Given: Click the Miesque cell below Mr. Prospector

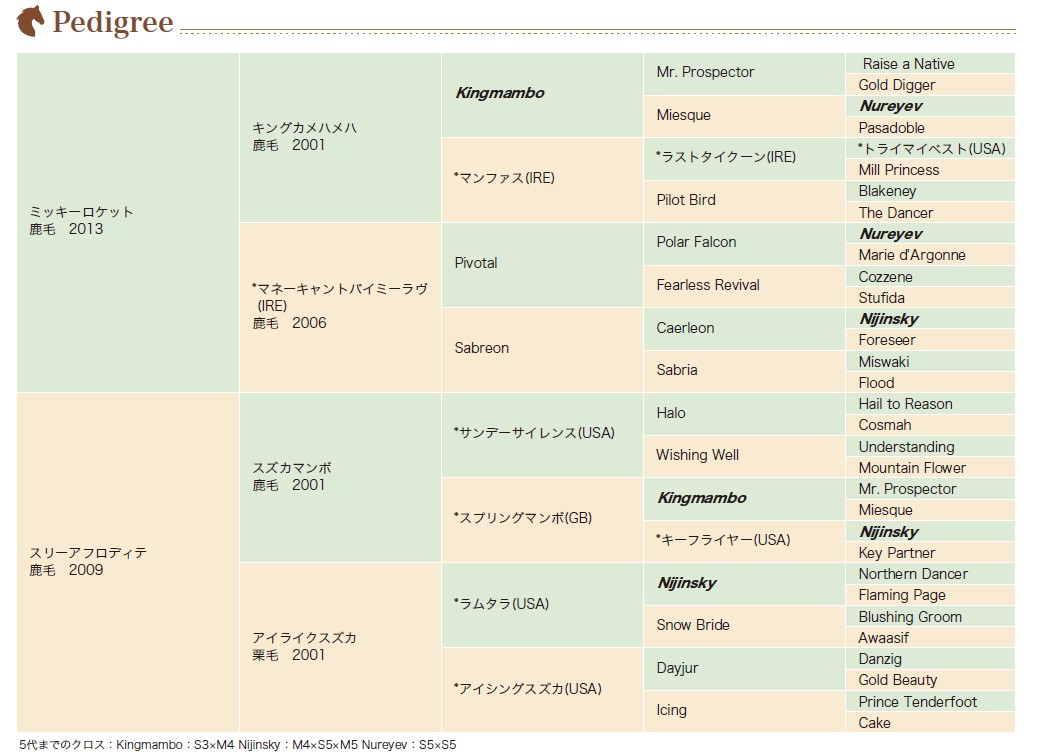Looking at the screenshot, I should coord(744,117).
